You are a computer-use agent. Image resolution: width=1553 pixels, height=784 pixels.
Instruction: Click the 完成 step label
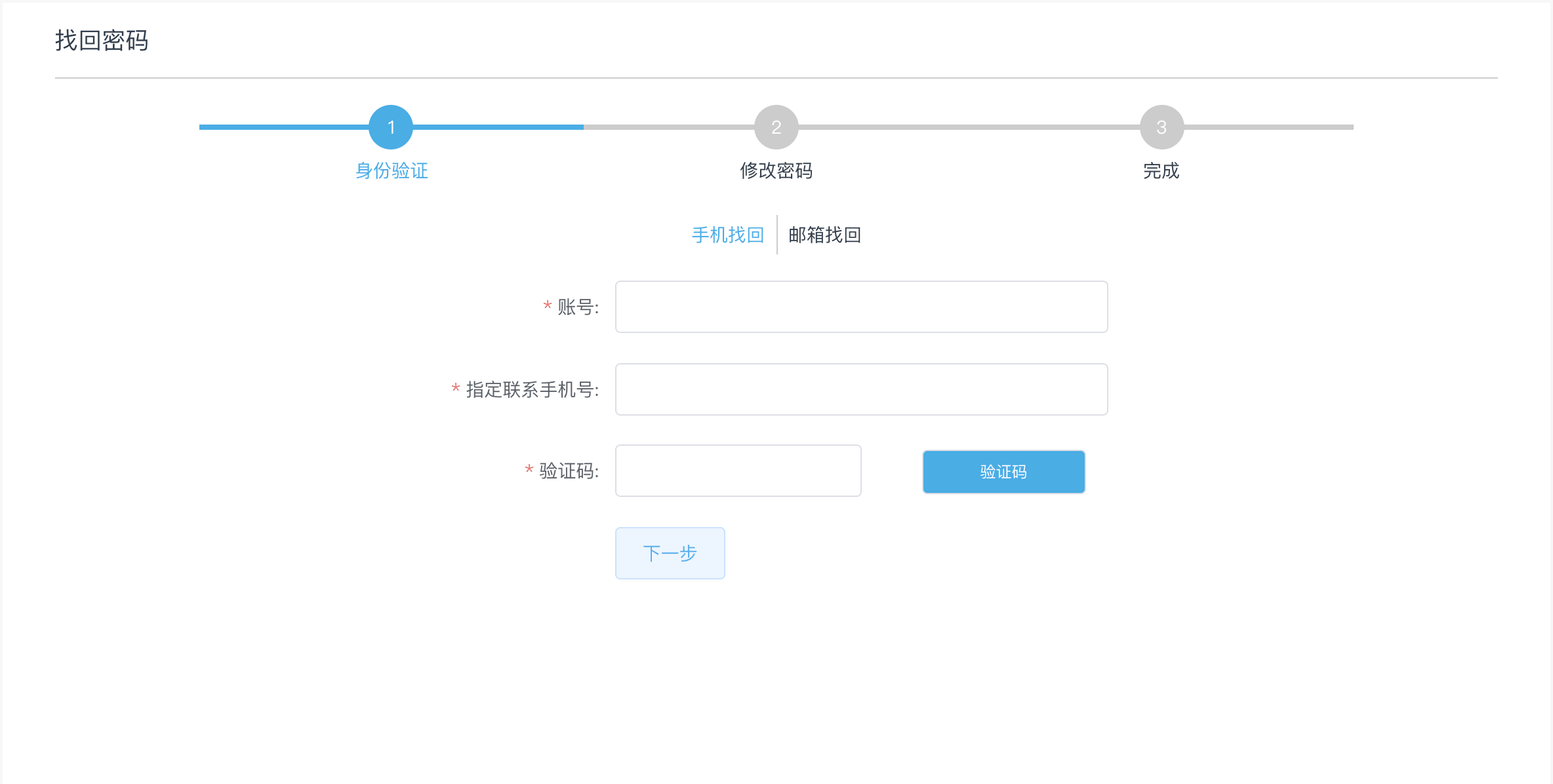(x=1161, y=171)
